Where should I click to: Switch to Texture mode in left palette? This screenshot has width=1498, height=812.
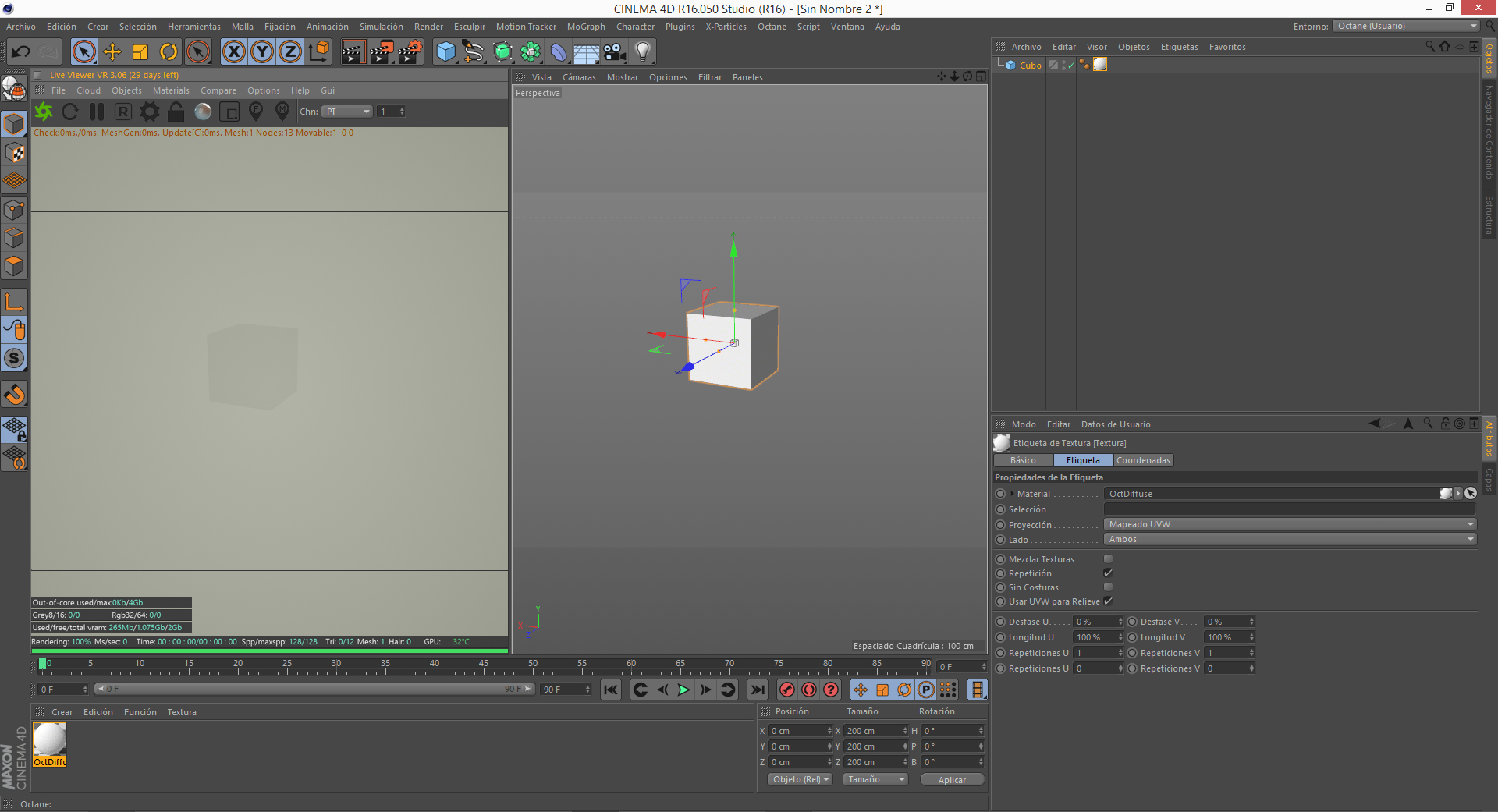(x=15, y=153)
